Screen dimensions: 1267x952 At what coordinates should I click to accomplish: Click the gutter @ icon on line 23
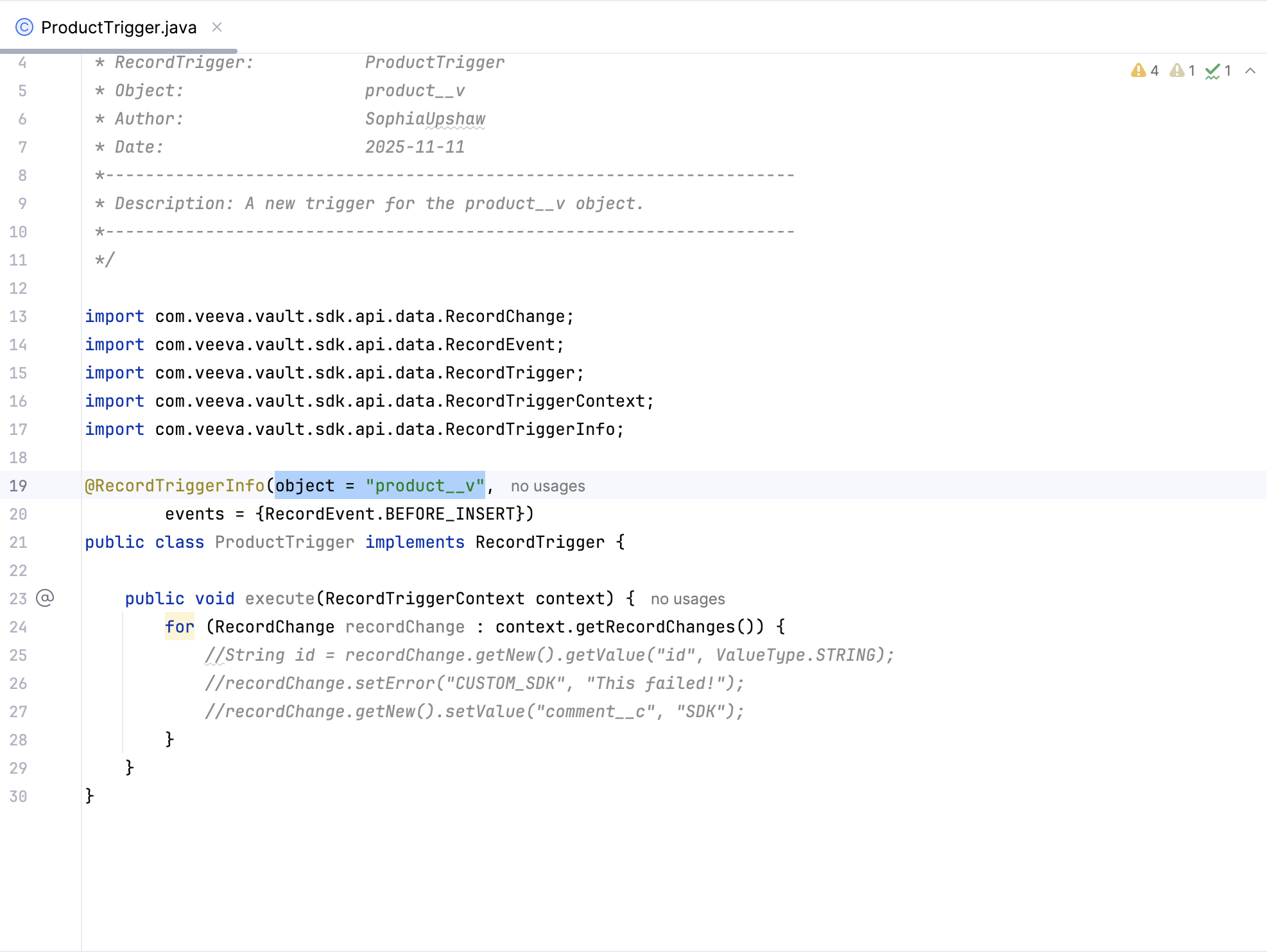click(x=45, y=598)
